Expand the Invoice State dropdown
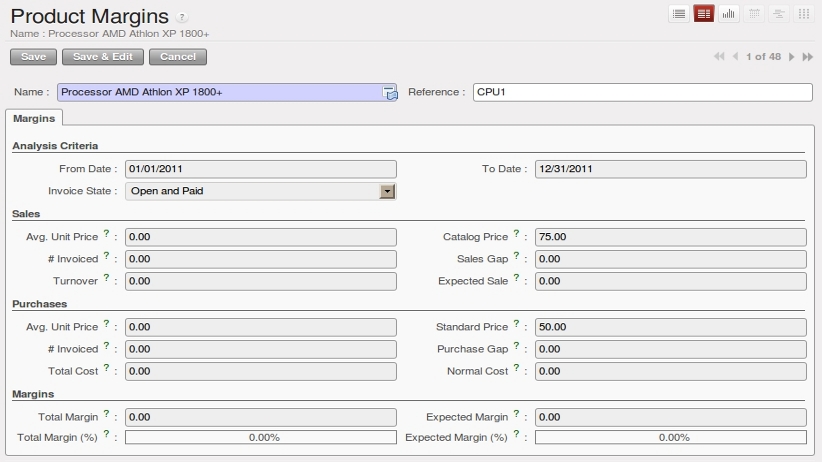 (x=388, y=191)
